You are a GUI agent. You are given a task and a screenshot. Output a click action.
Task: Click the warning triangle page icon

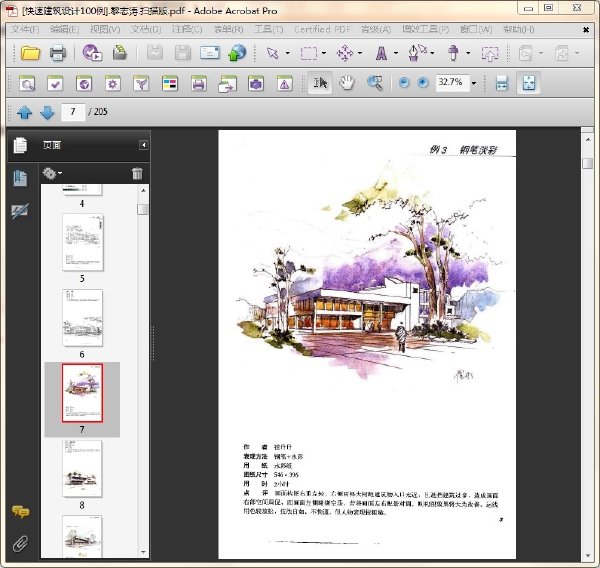(x=284, y=83)
